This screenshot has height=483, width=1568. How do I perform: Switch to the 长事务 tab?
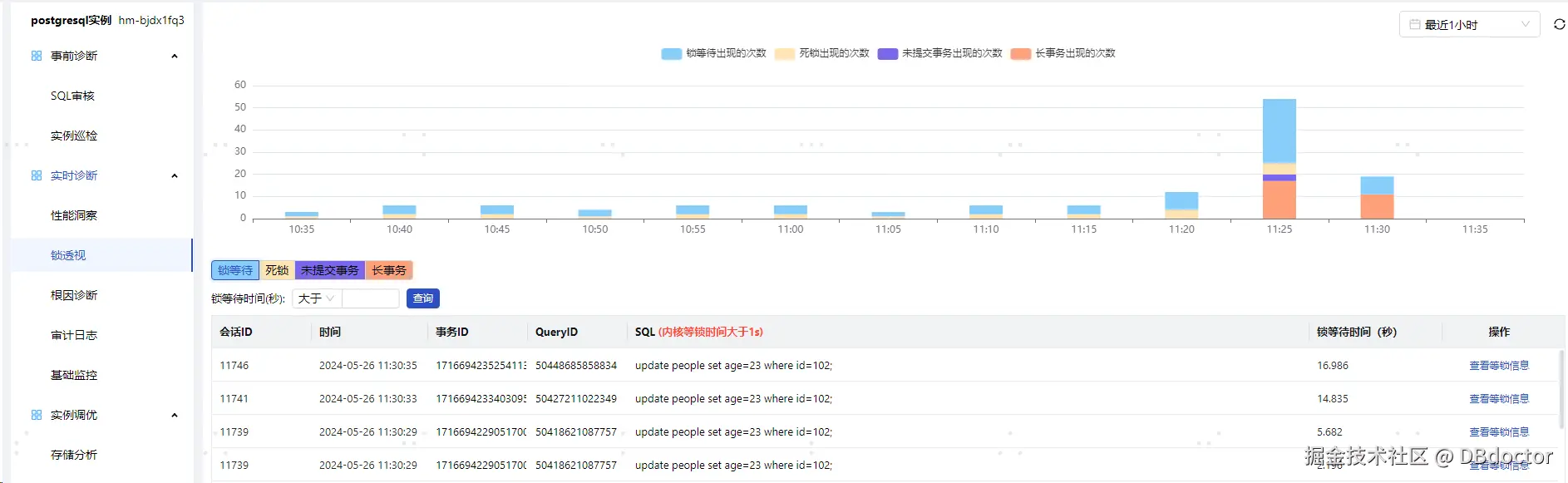389,270
